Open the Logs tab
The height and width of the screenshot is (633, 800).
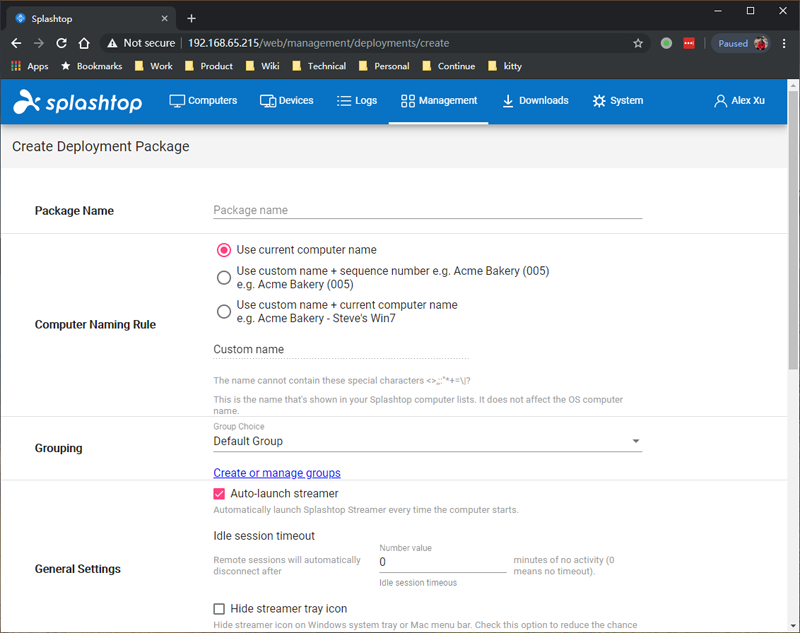coord(357,101)
